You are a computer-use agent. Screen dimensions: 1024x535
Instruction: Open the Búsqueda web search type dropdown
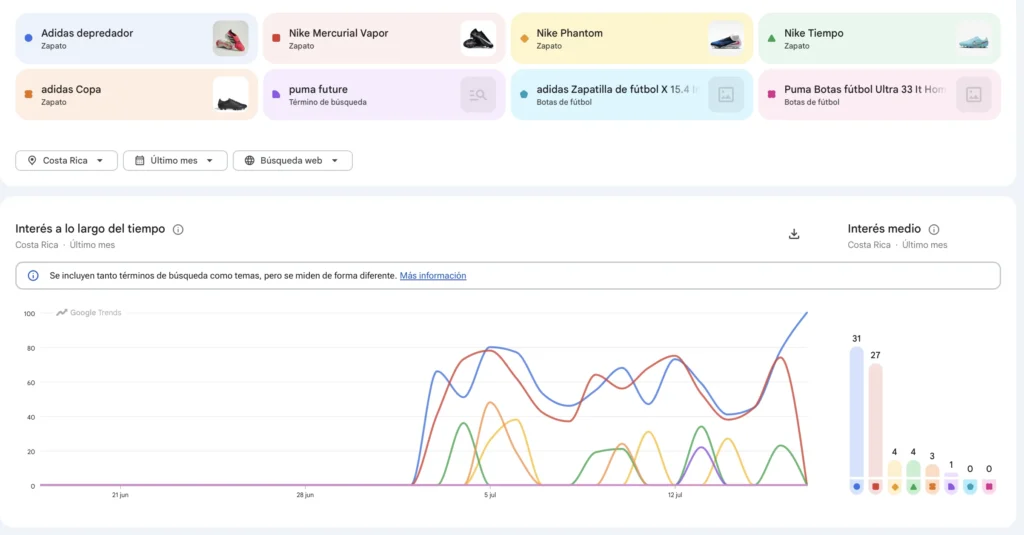[293, 160]
